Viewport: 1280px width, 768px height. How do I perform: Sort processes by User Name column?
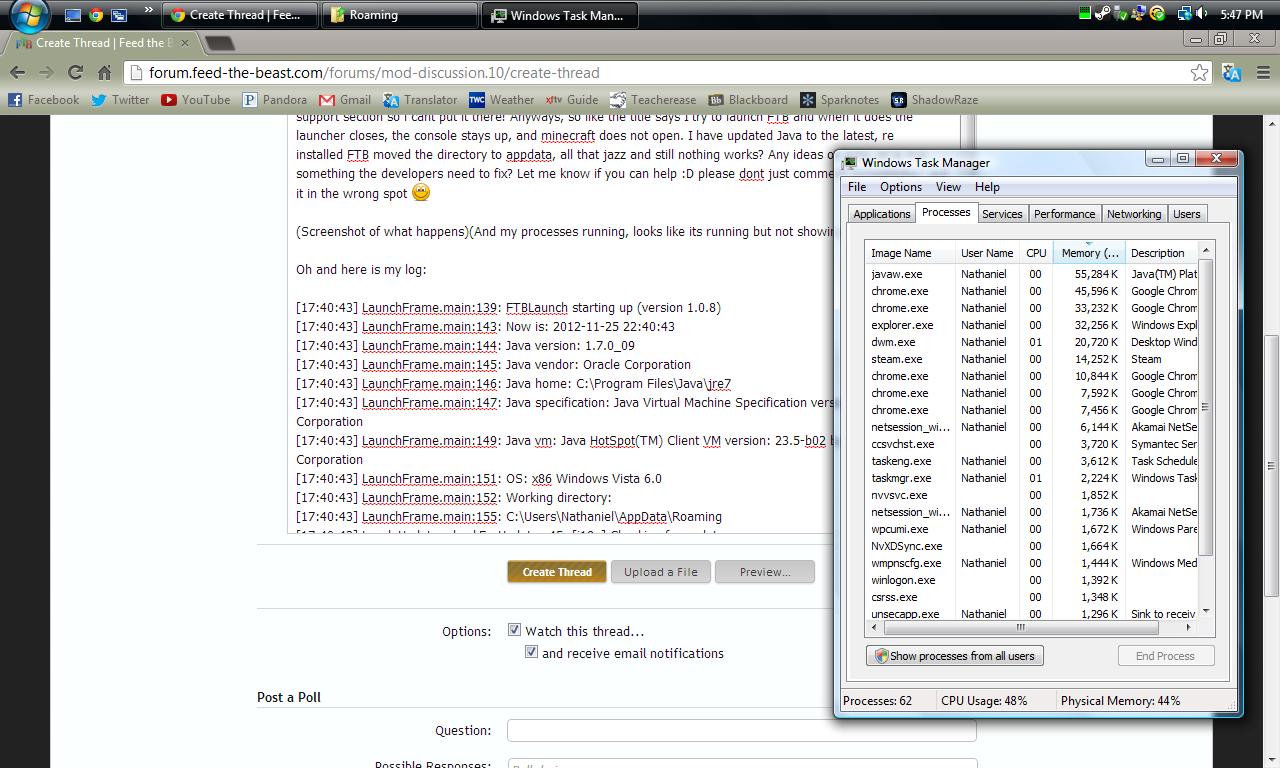click(x=987, y=253)
